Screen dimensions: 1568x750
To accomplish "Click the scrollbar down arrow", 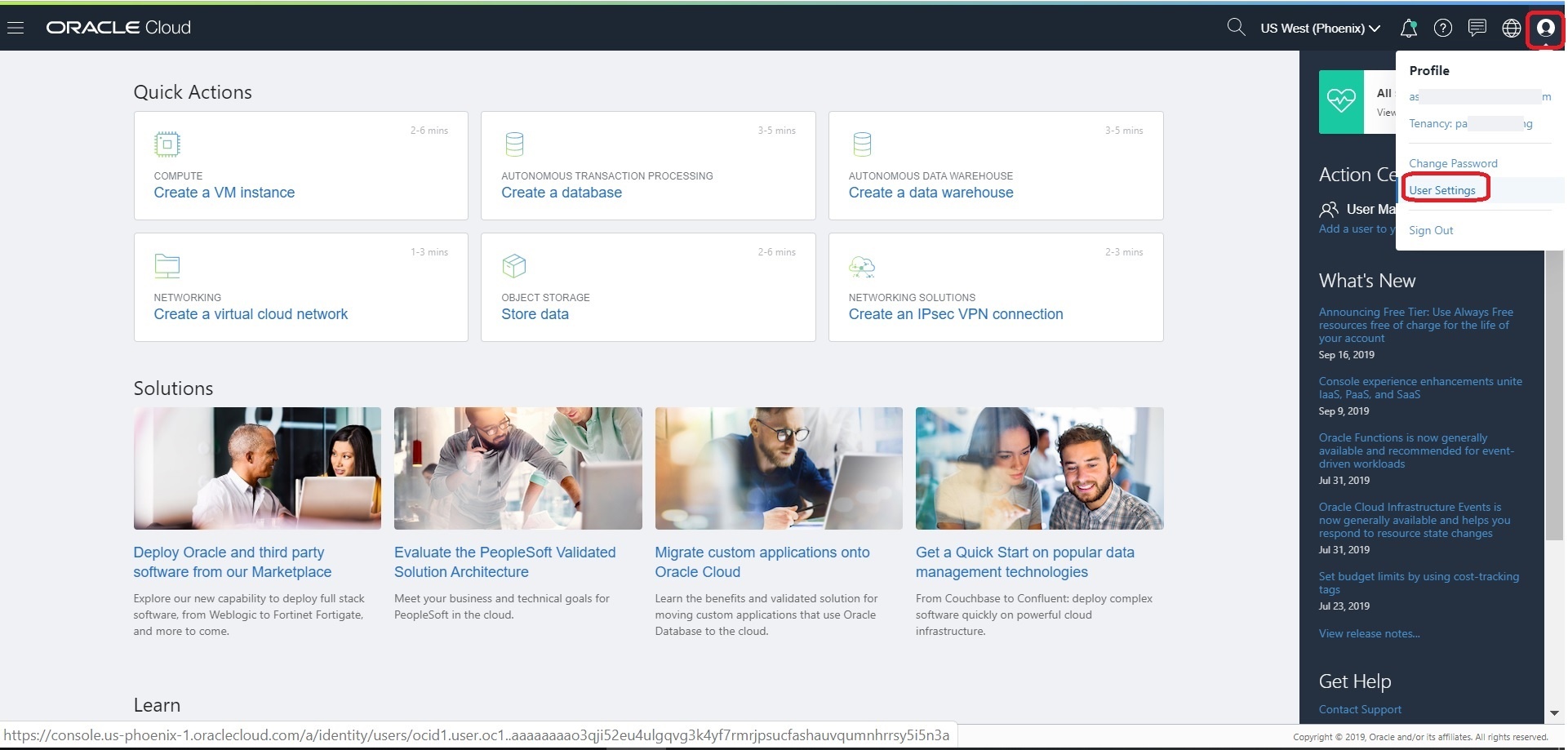I will (1555, 712).
